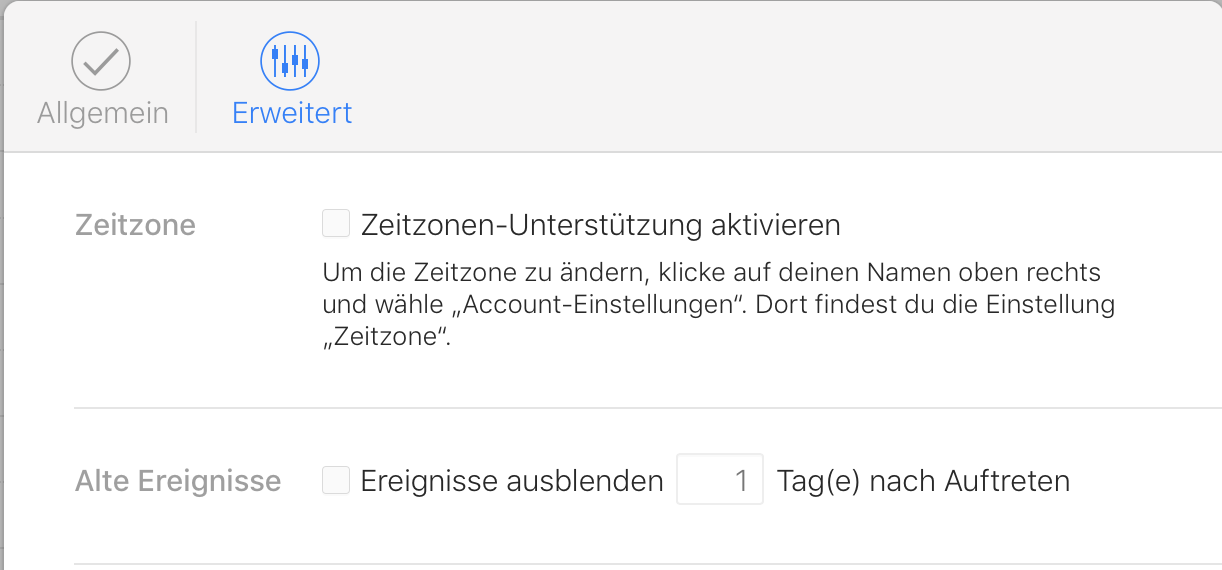
Task: Click the "Account-Einstellungen" text in the description
Action: coord(580,305)
